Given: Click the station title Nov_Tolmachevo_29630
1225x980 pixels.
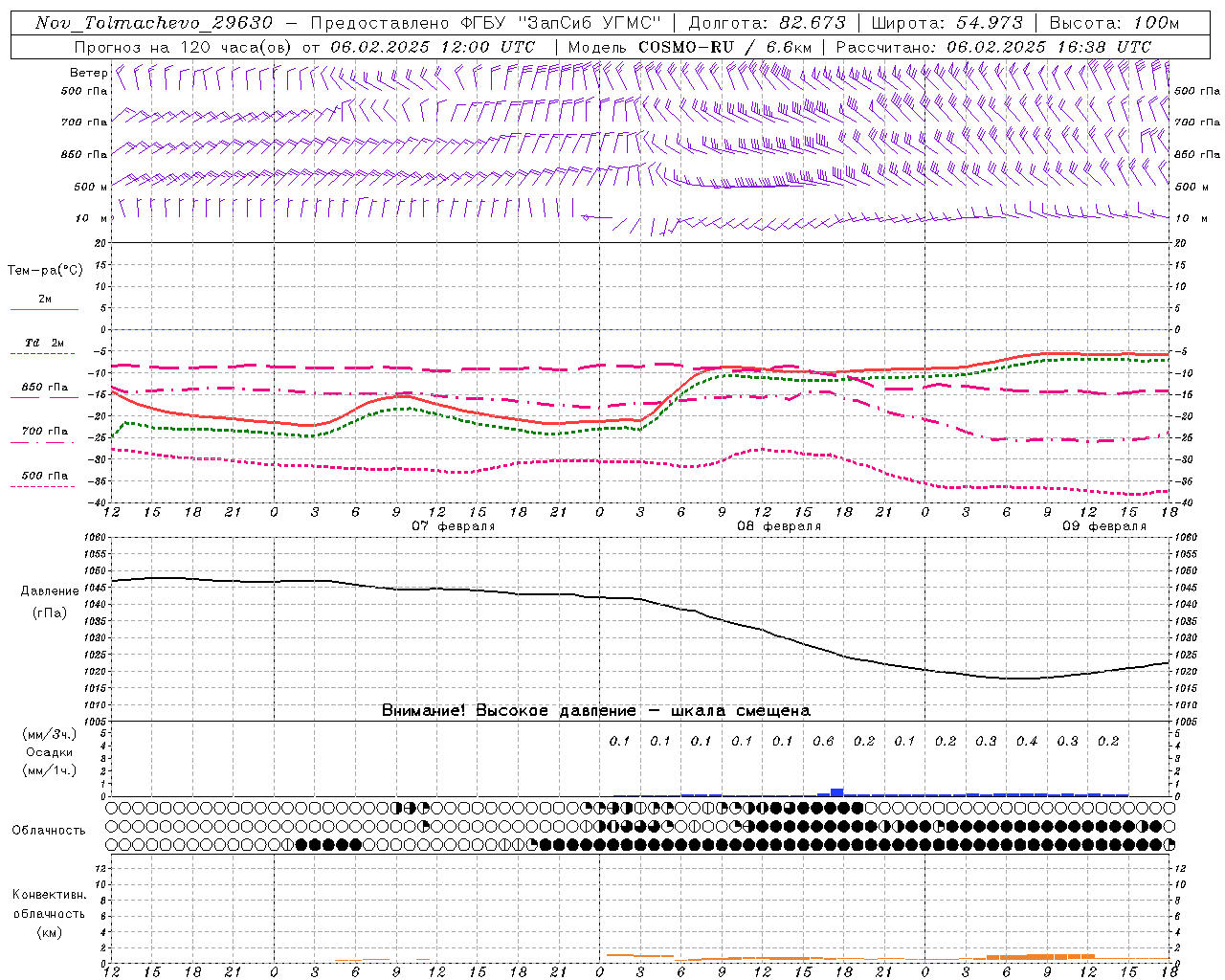Looking at the screenshot, I should [x=153, y=23].
